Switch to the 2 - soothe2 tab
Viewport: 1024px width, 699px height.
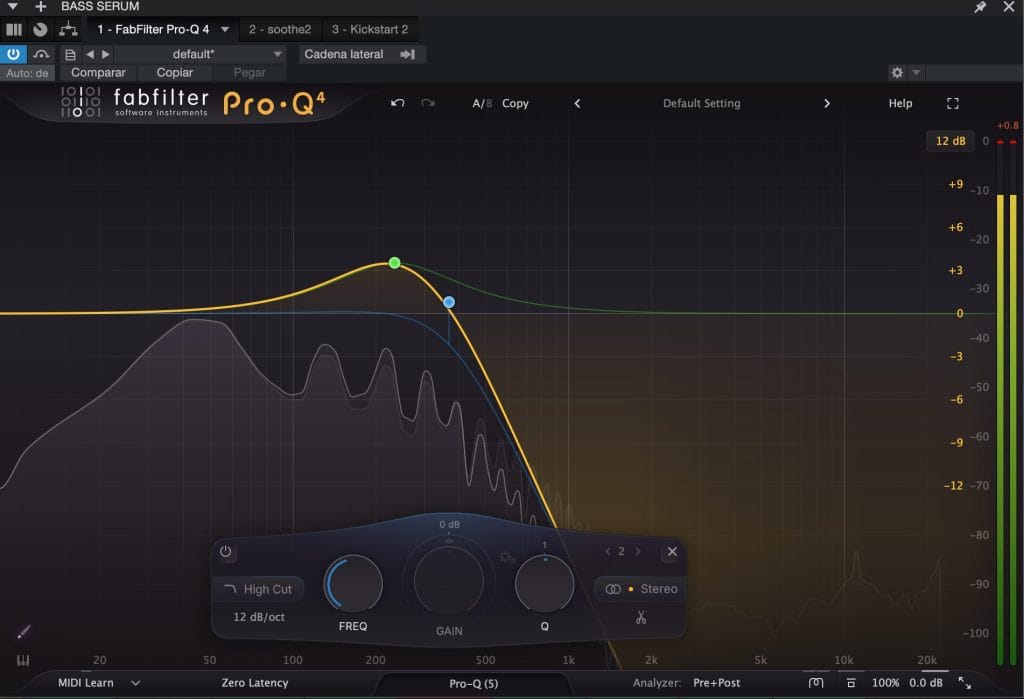coord(280,29)
